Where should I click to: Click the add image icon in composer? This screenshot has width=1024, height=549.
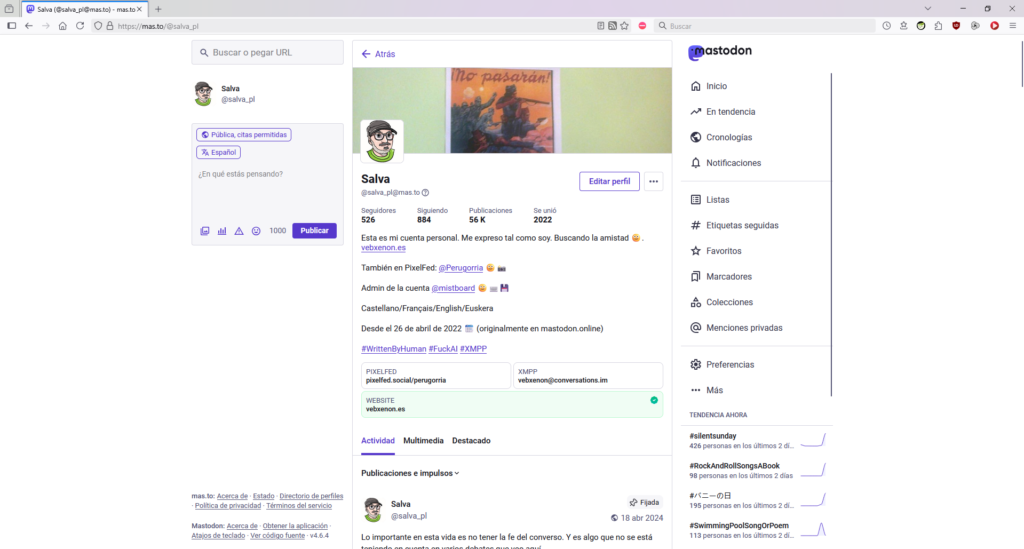(204, 230)
